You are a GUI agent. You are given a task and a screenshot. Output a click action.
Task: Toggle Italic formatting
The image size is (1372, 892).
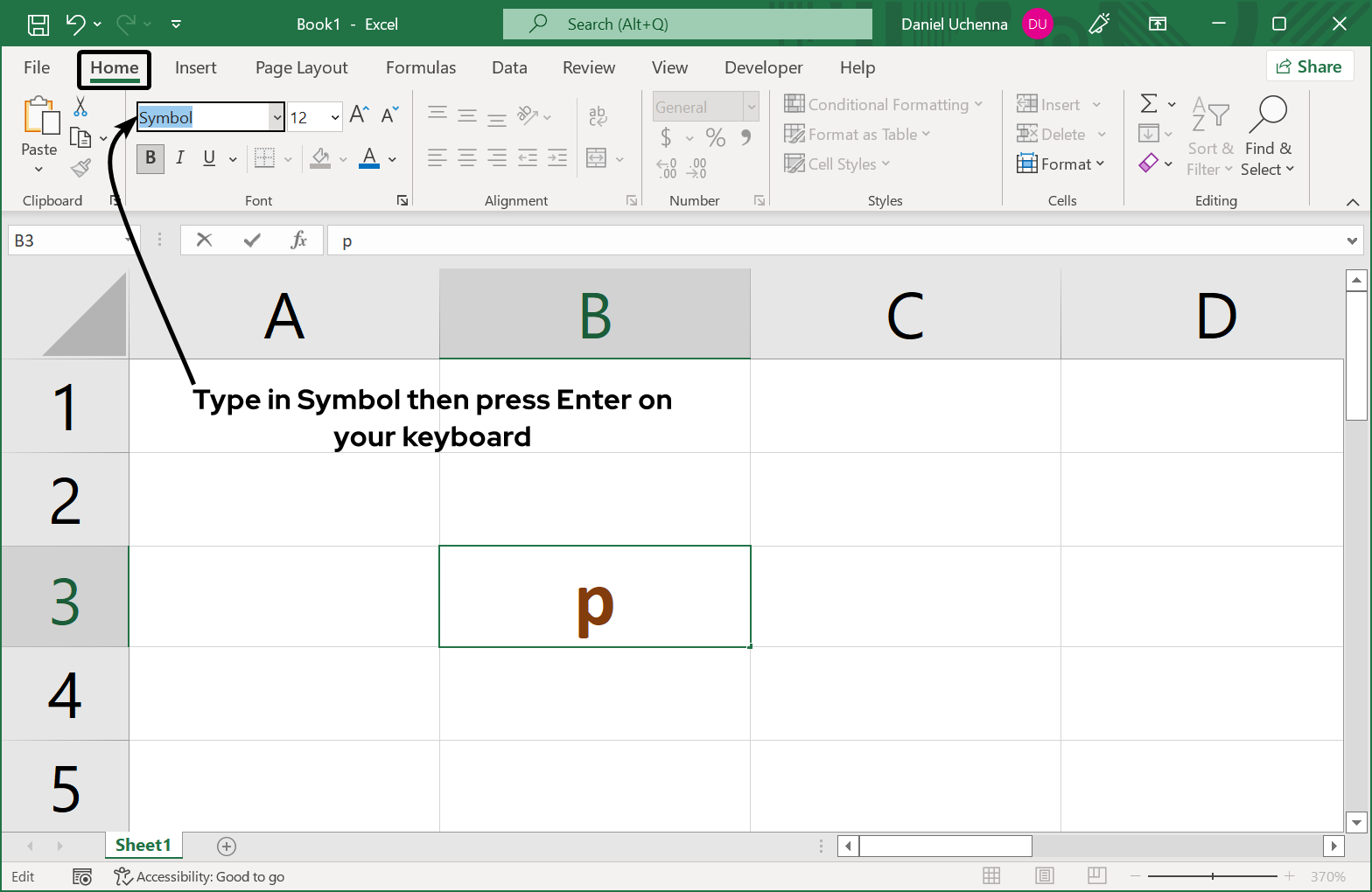[180, 158]
